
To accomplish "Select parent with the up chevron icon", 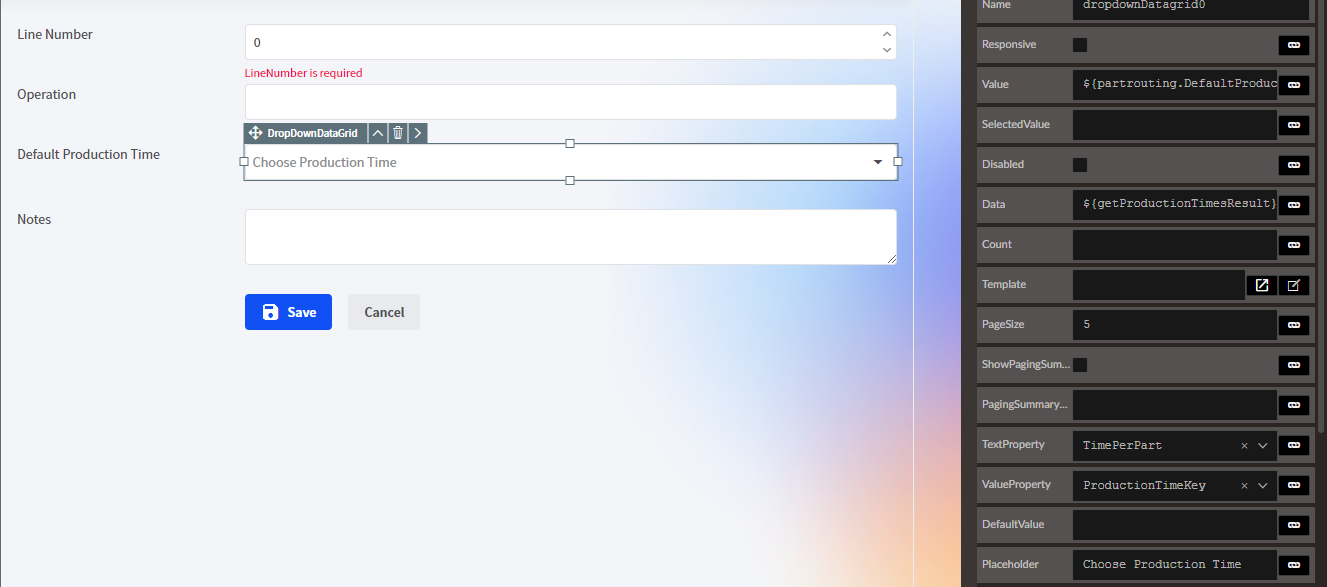I will pos(377,133).
